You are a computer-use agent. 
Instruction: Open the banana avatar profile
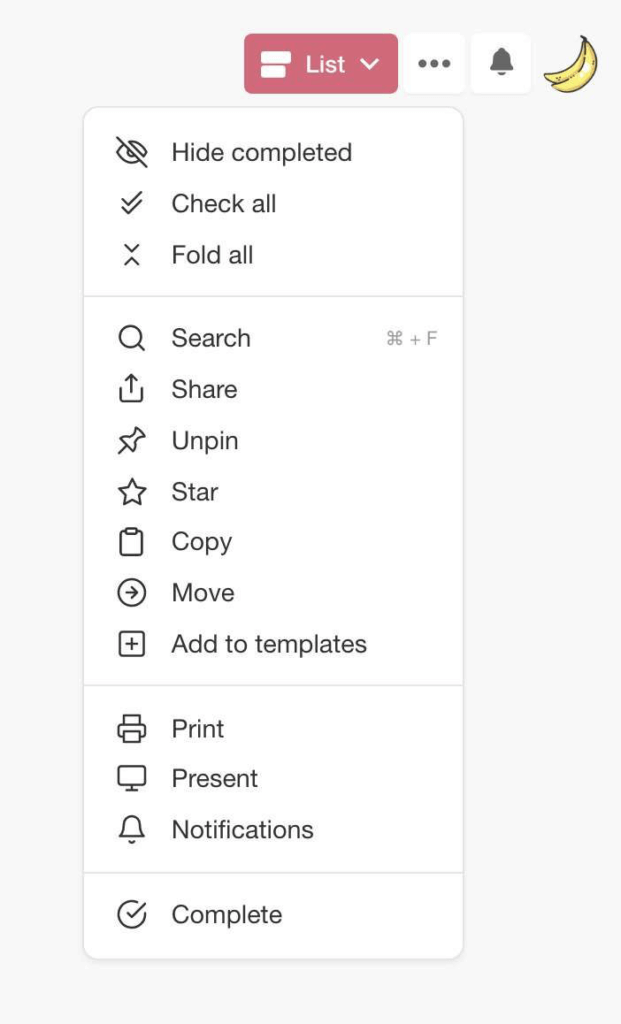point(570,65)
